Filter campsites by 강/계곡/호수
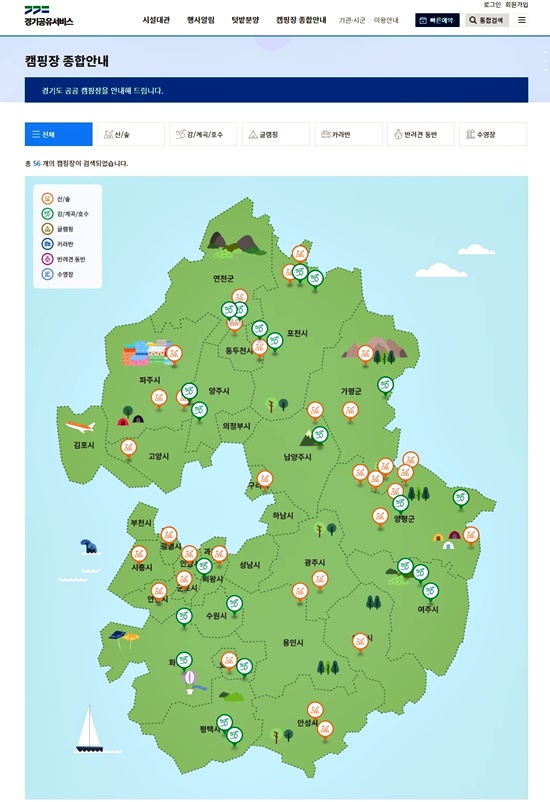550x802 pixels. (x=203, y=134)
